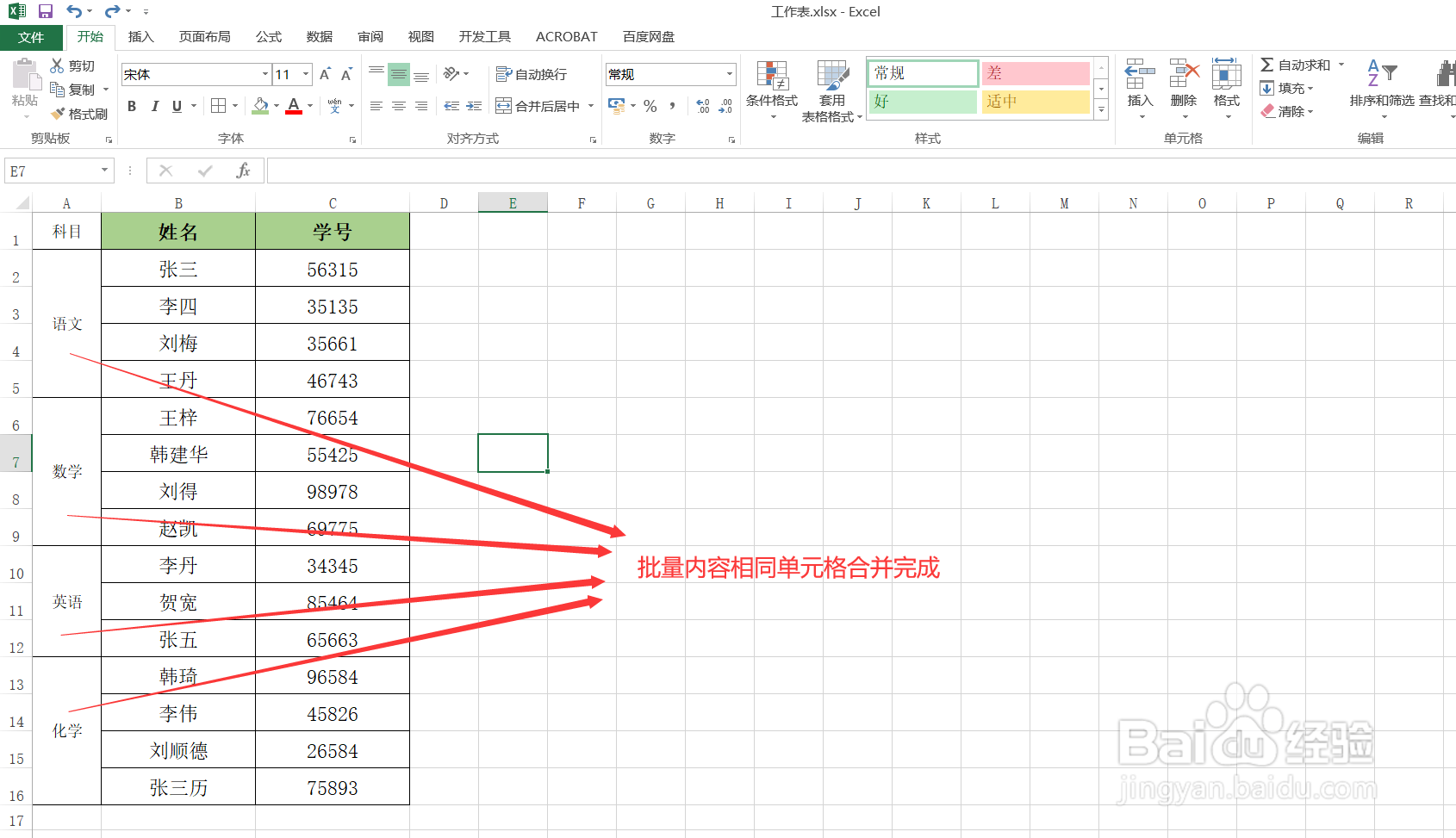
Task: Center text horizontally
Action: coord(398,106)
